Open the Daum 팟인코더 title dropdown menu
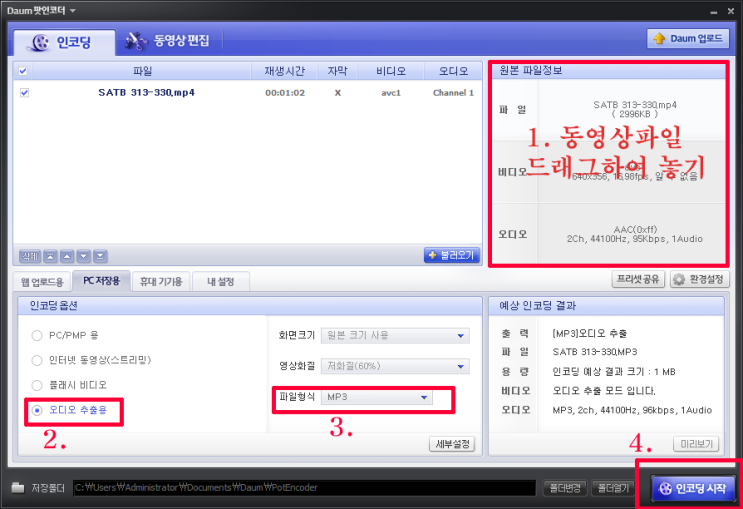The height and width of the screenshot is (509, 743). 72,10
